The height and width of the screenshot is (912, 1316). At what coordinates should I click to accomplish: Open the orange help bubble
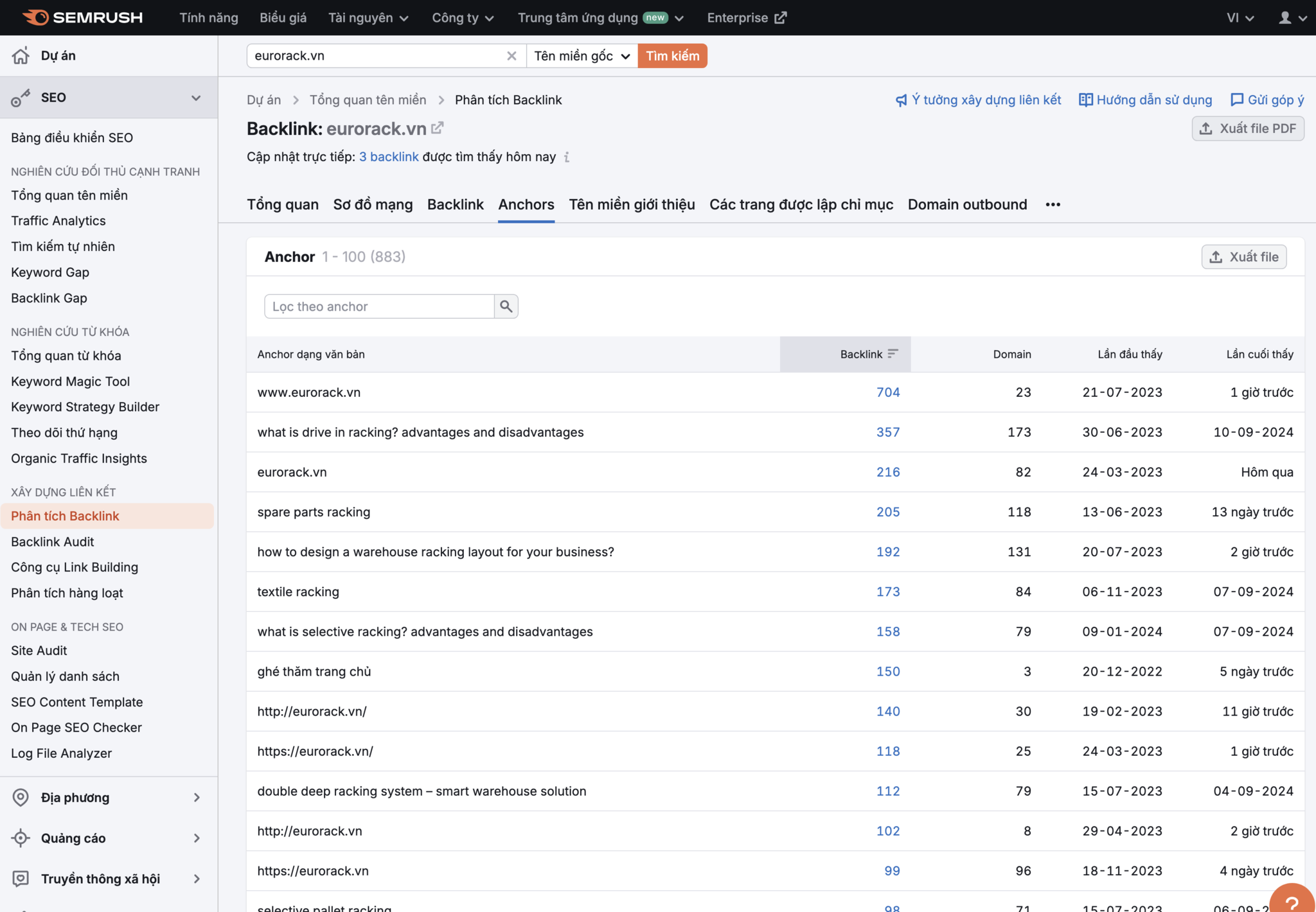point(1292,900)
